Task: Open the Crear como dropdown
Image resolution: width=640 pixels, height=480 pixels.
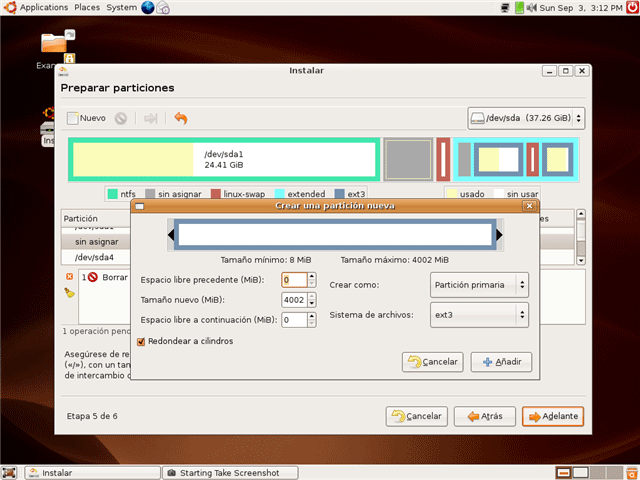Action: coord(479,284)
